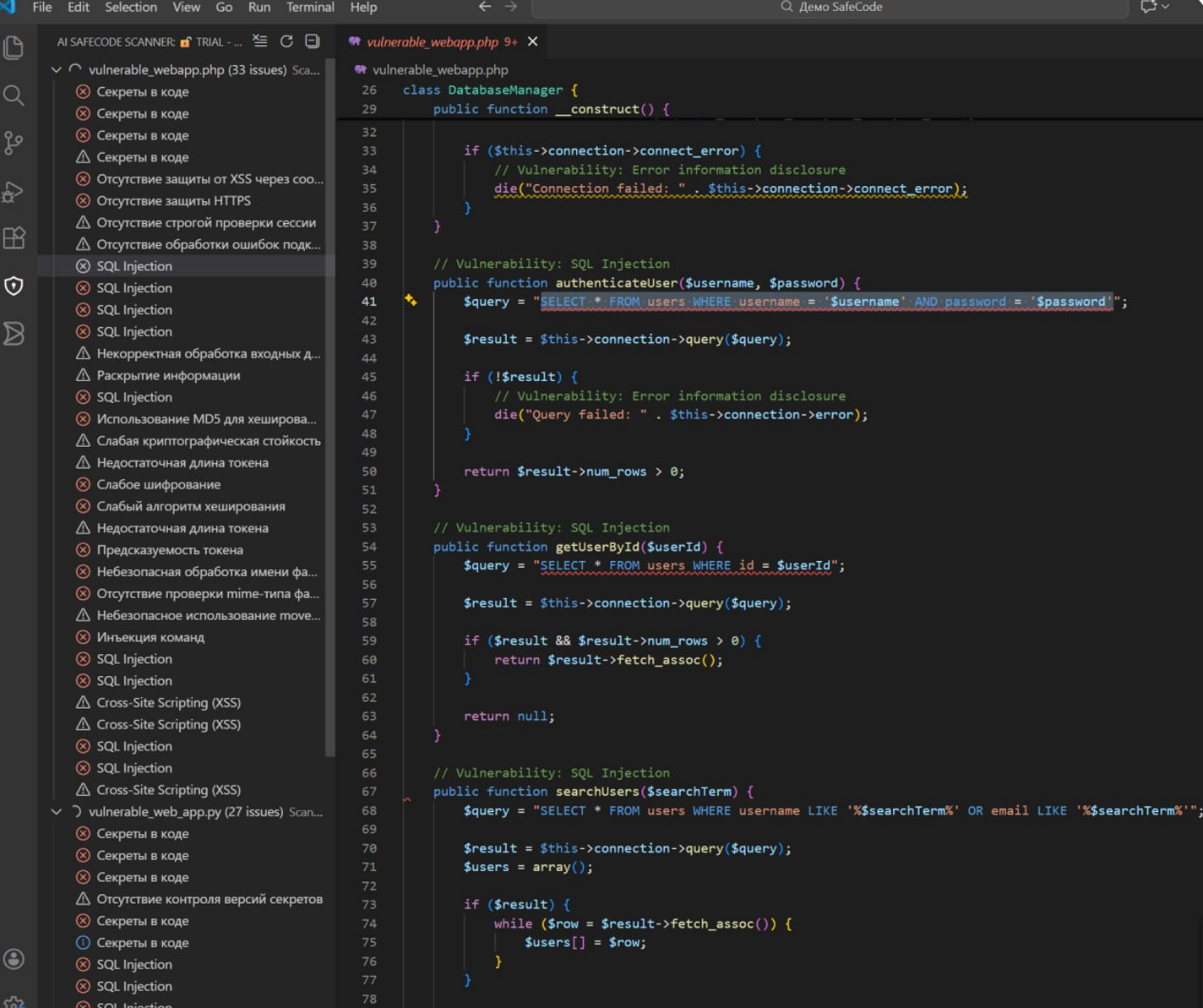
Task: Select the vulnerable_webapp.php editor tab
Action: 432,41
